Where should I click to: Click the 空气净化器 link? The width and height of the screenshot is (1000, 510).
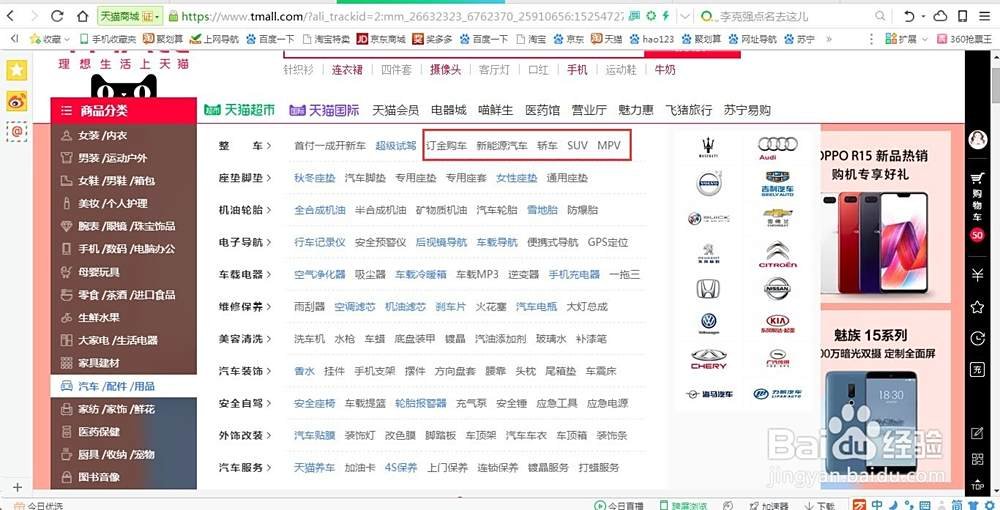[x=320, y=274]
